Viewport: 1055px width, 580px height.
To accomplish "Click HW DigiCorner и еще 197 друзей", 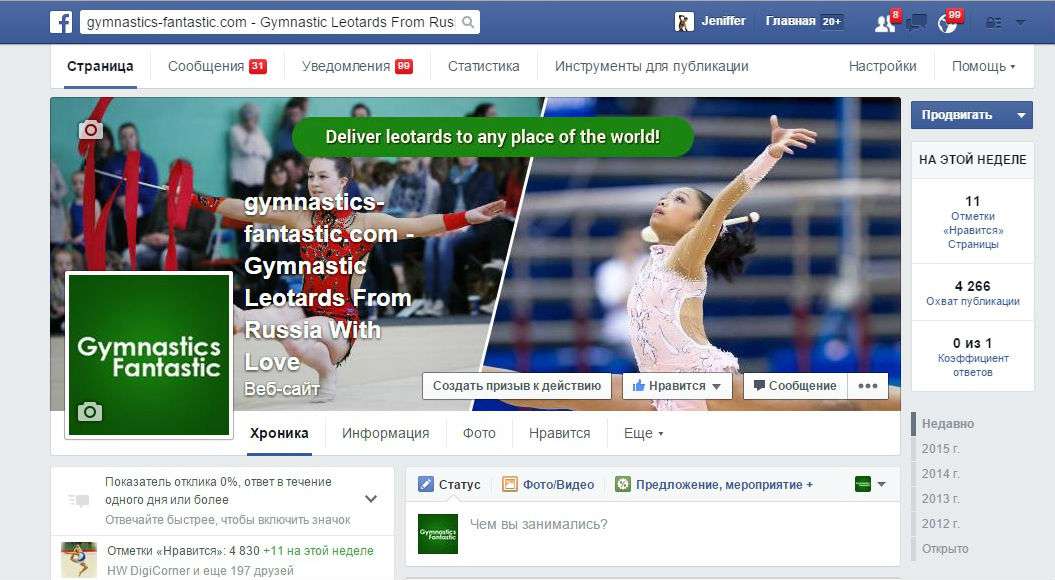I will pos(201,571).
